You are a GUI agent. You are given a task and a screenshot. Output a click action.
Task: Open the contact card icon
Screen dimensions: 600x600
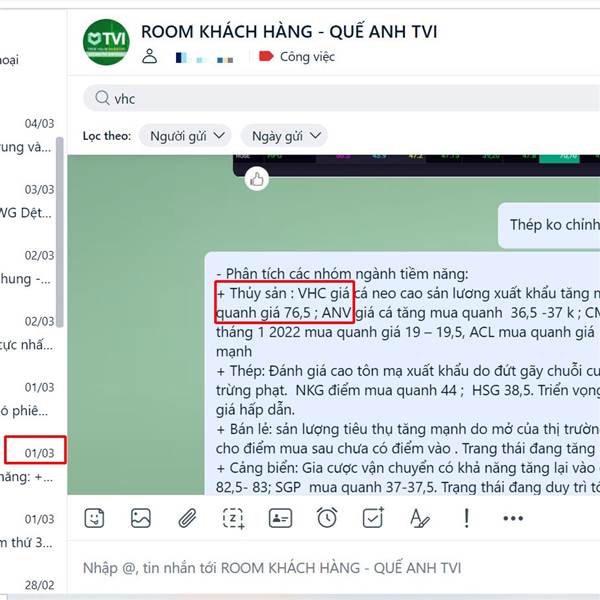pyautogui.click(x=280, y=518)
